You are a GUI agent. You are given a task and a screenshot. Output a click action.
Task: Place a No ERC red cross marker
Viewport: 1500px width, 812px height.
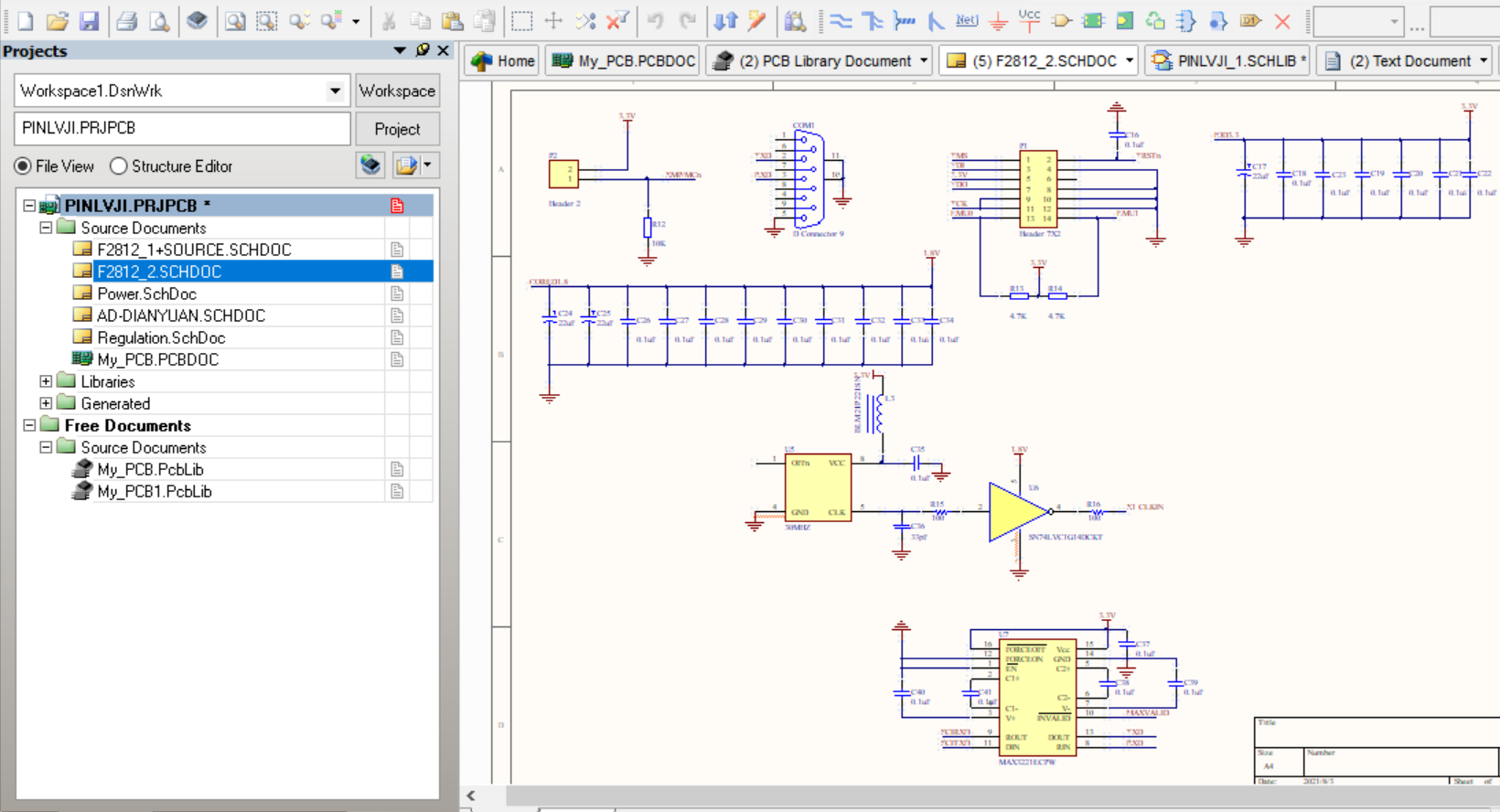pos(1282,20)
